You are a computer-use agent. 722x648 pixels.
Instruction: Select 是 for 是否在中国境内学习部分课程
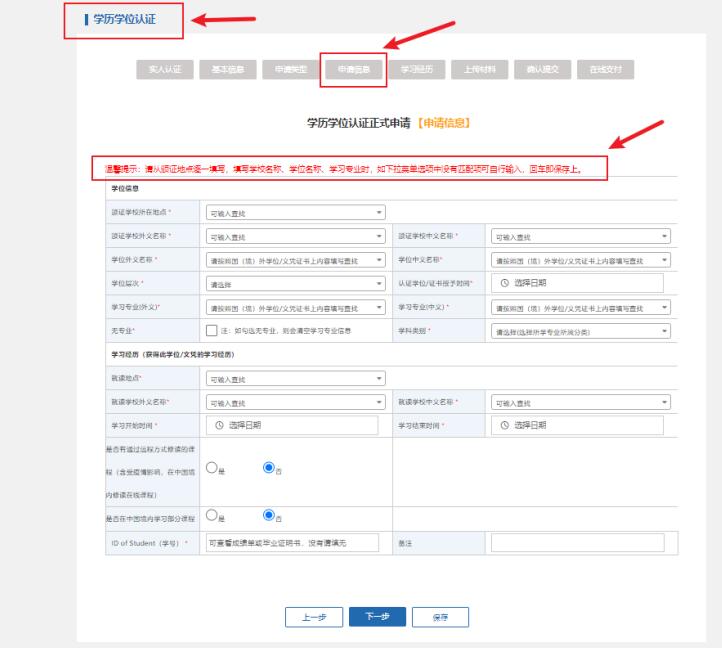211,515
